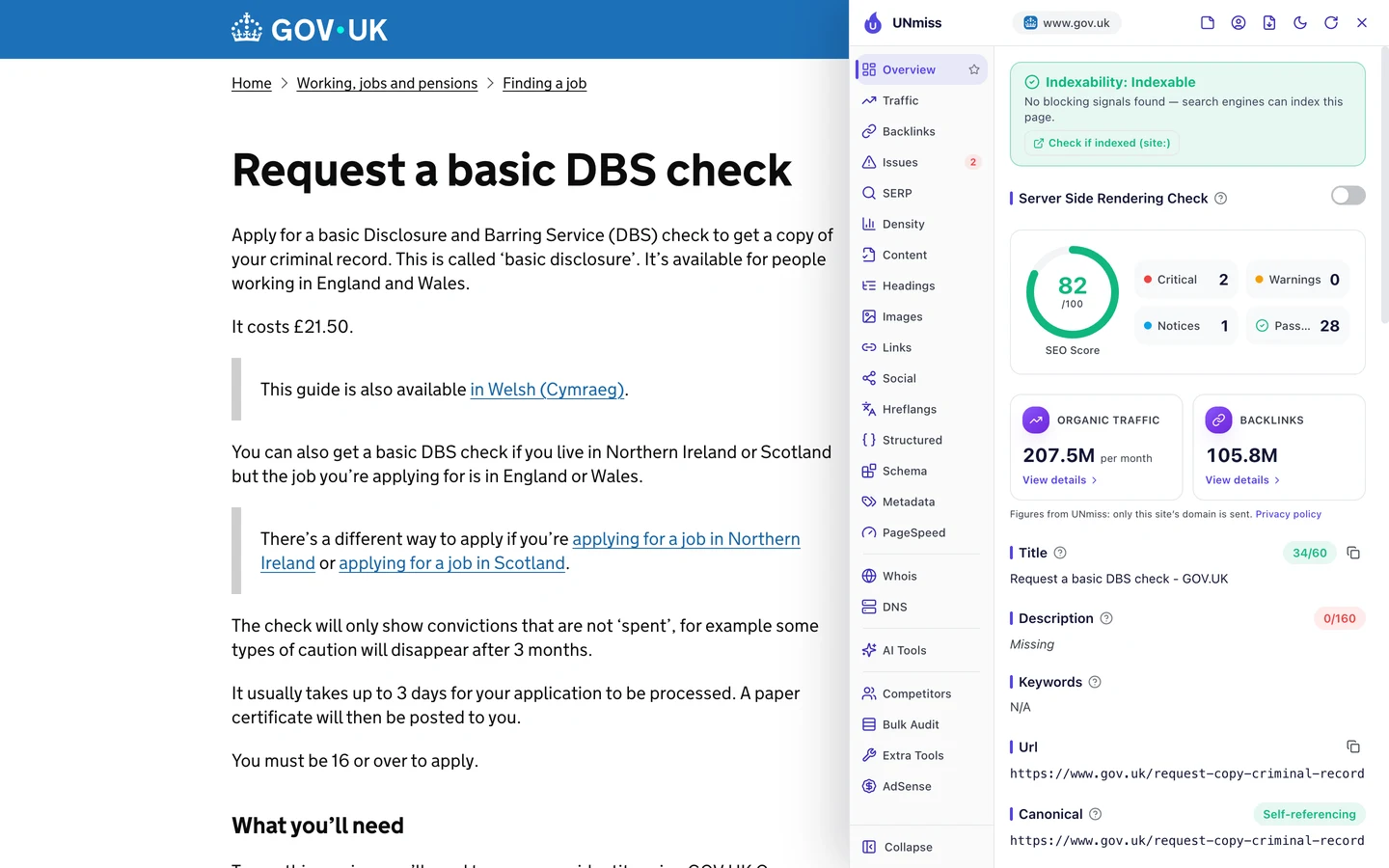This screenshot has width=1389, height=868.
Task: Enable Server Side Rendering Check switch
Action: [1348, 196]
